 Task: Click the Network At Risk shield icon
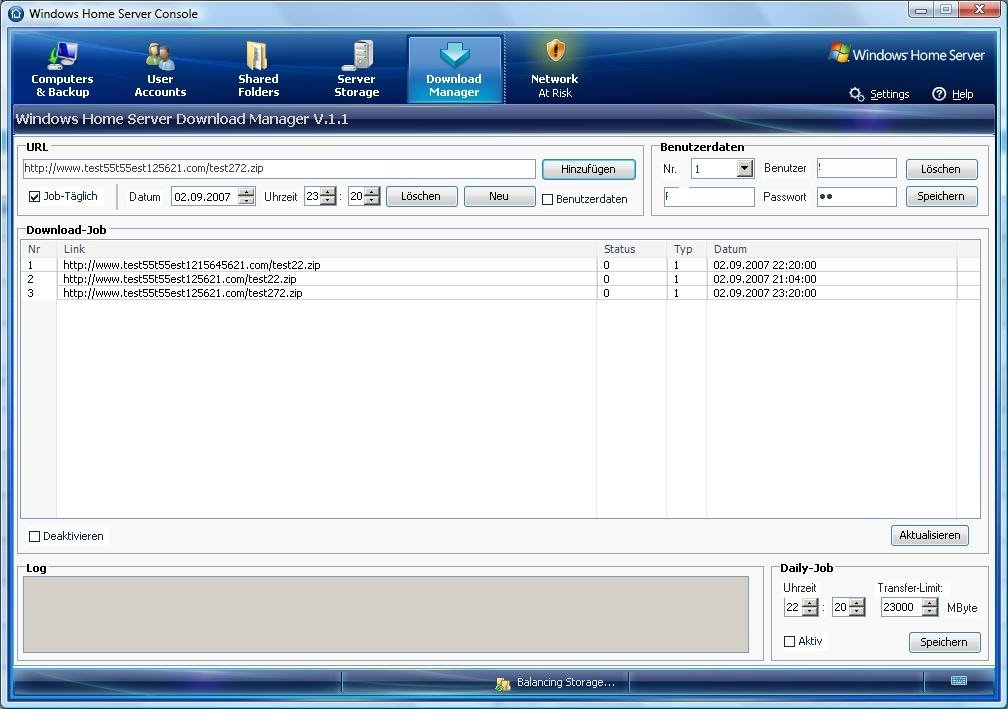(555, 51)
